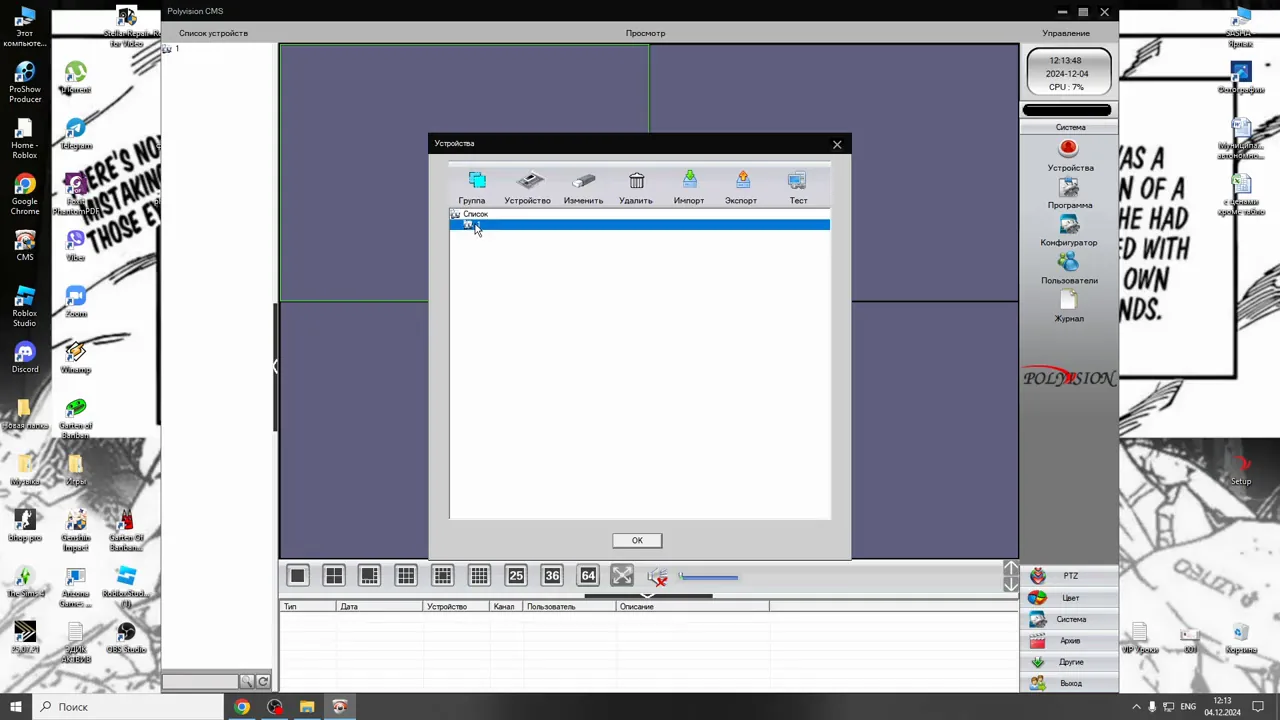Click the Экспорт icon

click(x=742, y=181)
